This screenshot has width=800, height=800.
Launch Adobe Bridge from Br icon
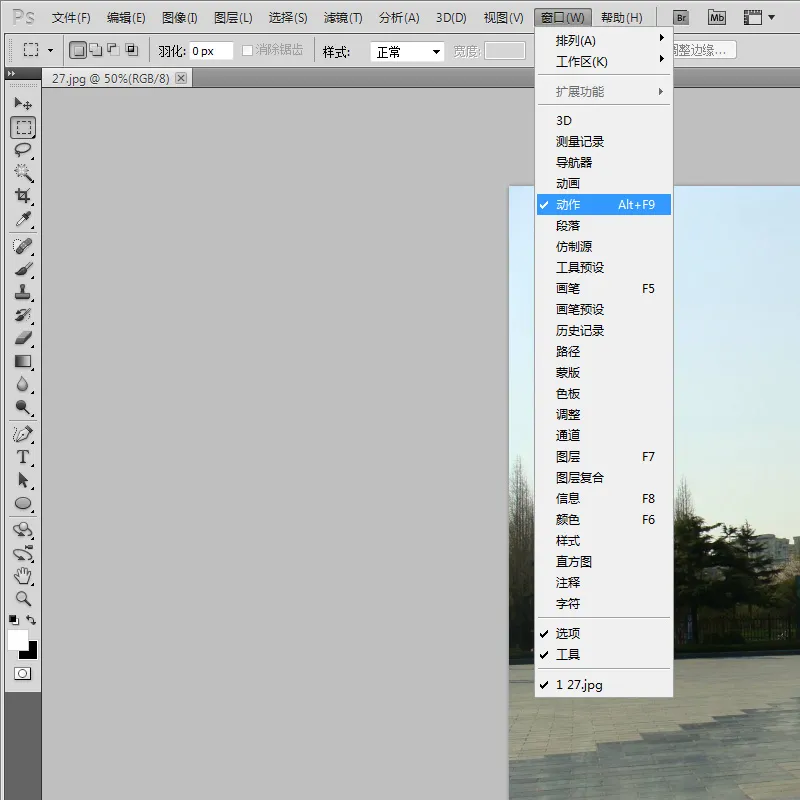point(681,18)
